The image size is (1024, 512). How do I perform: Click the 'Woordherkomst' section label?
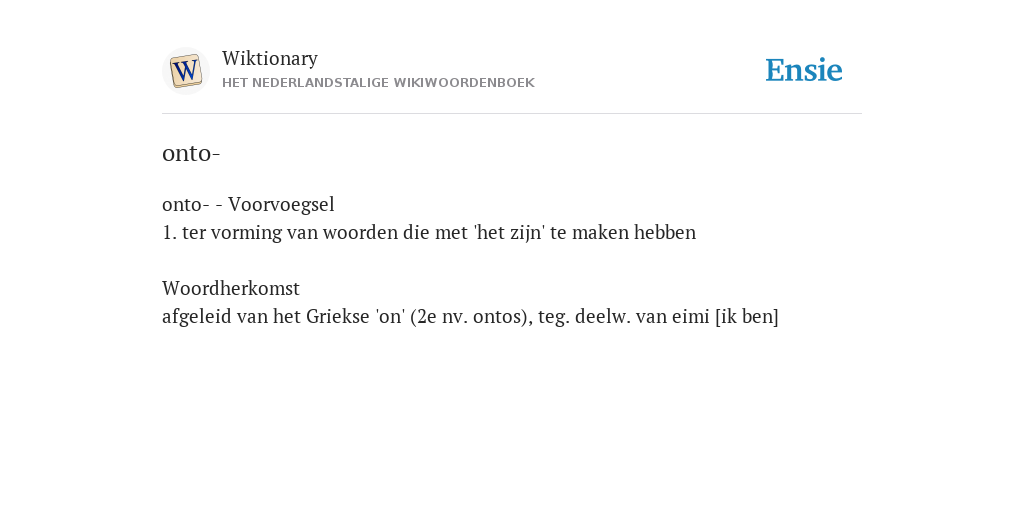(231, 289)
